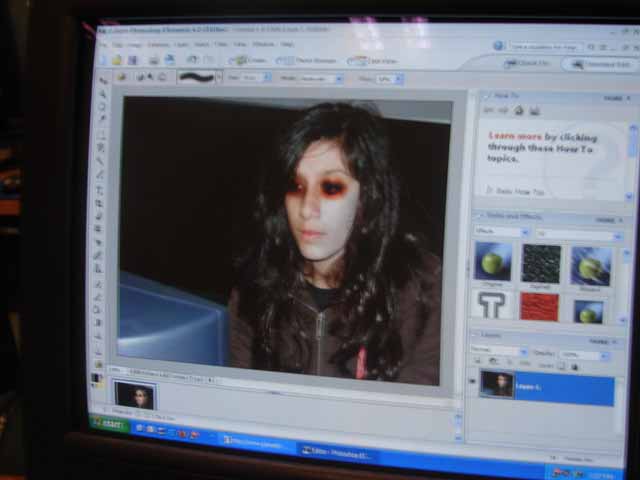640x480 pixels.
Task: Collapse the Styles and Effects panel triangle
Action: click(478, 217)
